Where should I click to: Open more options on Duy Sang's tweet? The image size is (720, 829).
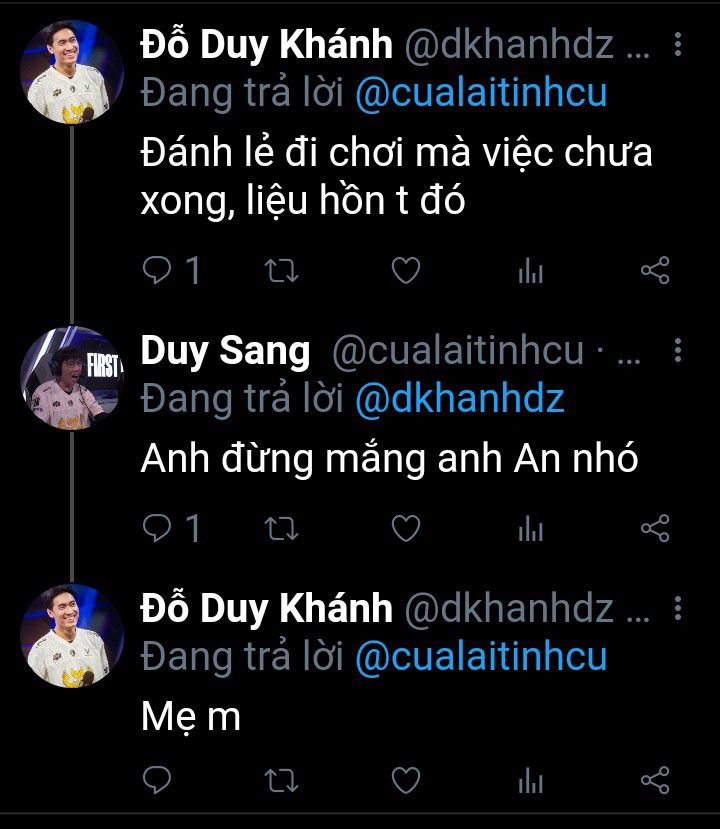(679, 350)
